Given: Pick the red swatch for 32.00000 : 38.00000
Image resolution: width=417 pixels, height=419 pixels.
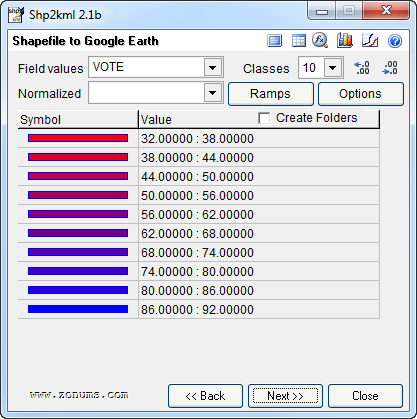Looking at the screenshot, I should tap(78, 138).
